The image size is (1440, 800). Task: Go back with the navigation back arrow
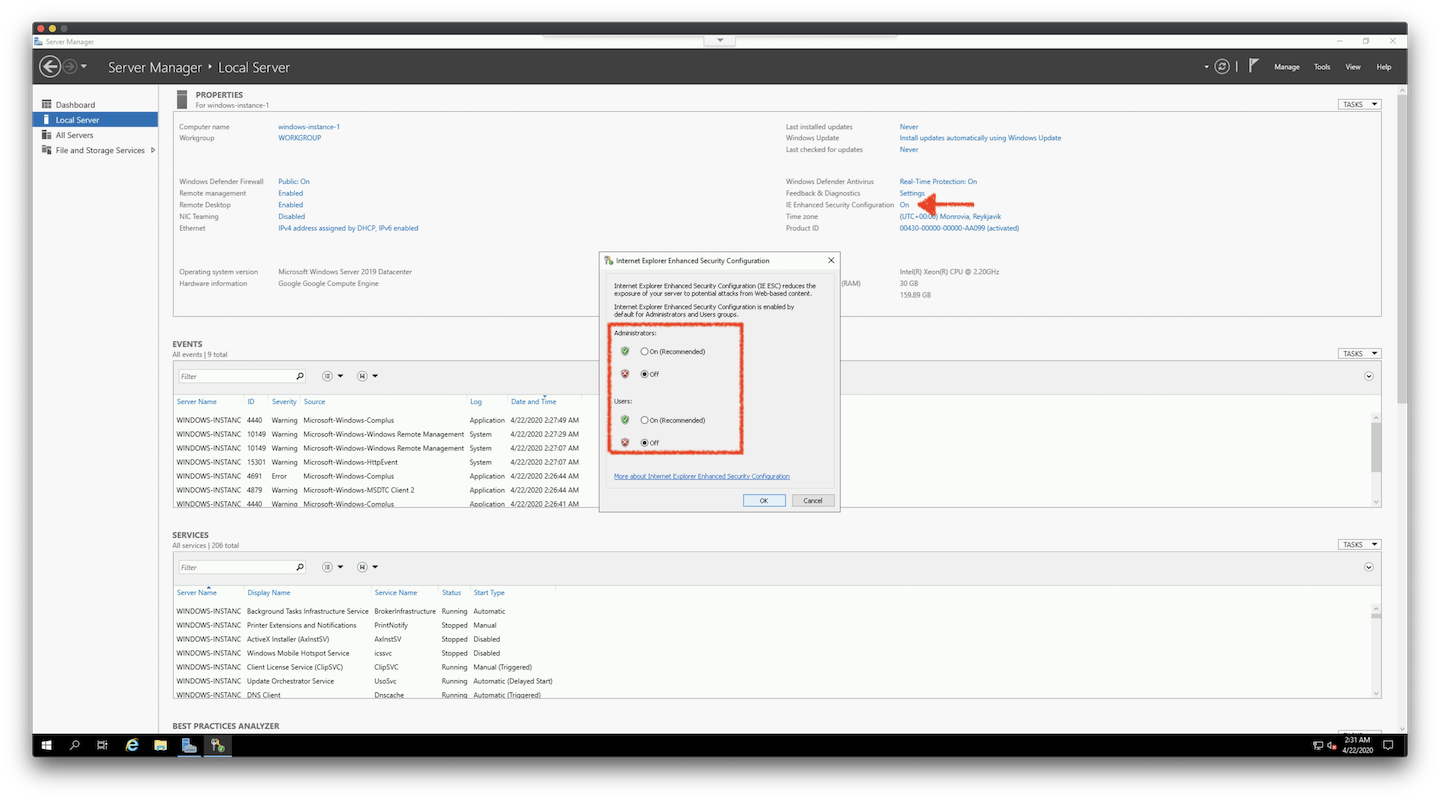pyautogui.click(x=50, y=67)
